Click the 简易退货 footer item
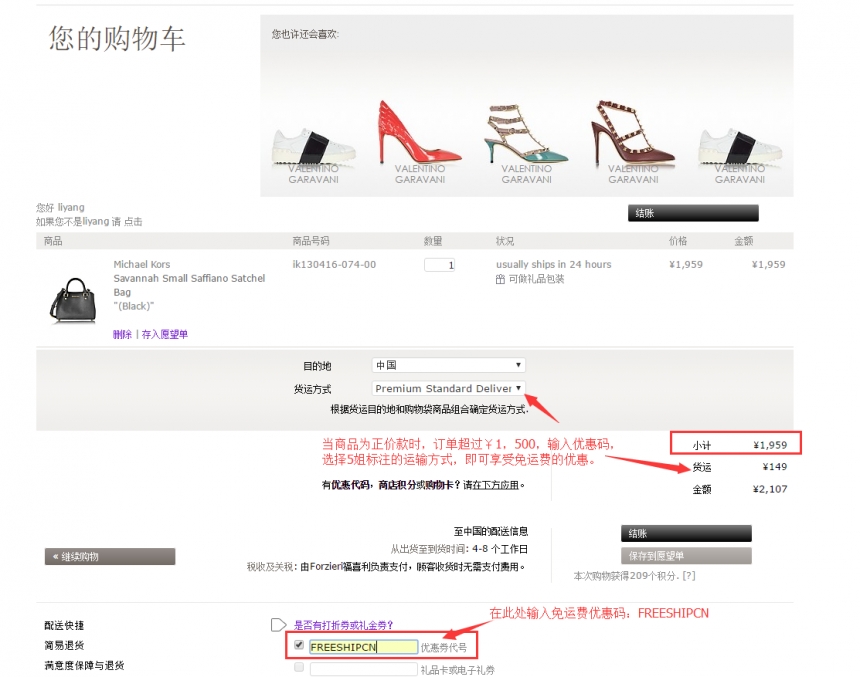Screen dimensions: 860x677 [x=64, y=645]
